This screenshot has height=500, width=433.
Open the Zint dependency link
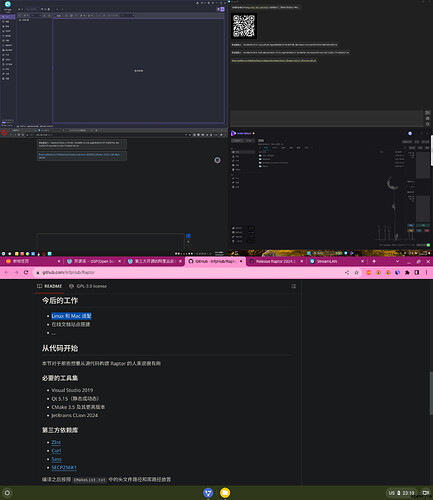56,442
